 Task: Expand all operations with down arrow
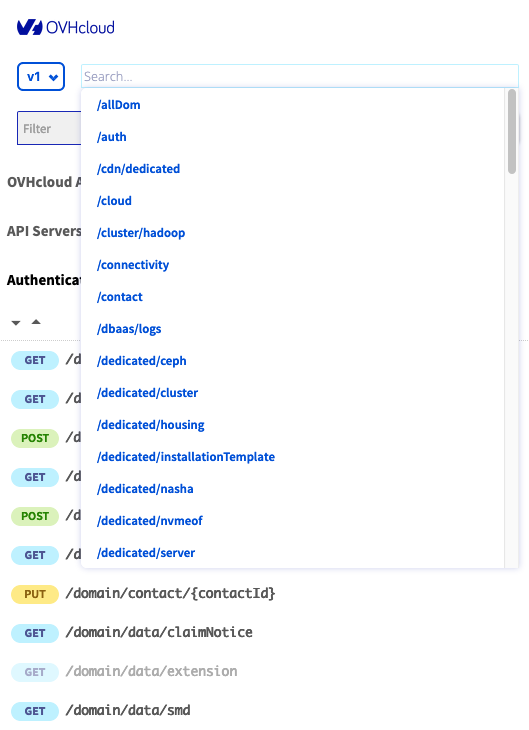16,323
